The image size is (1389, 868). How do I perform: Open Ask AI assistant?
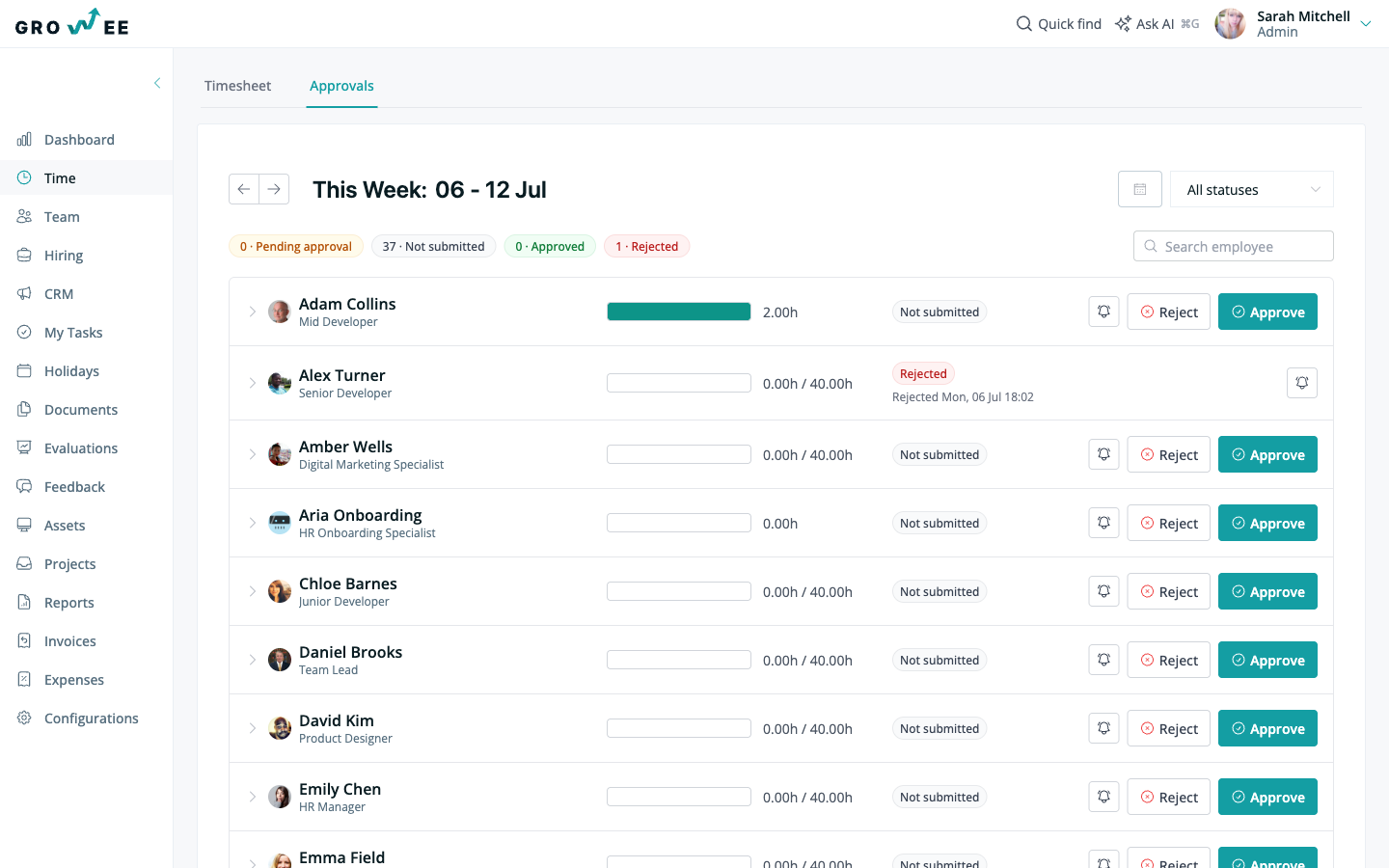tap(1157, 24)
